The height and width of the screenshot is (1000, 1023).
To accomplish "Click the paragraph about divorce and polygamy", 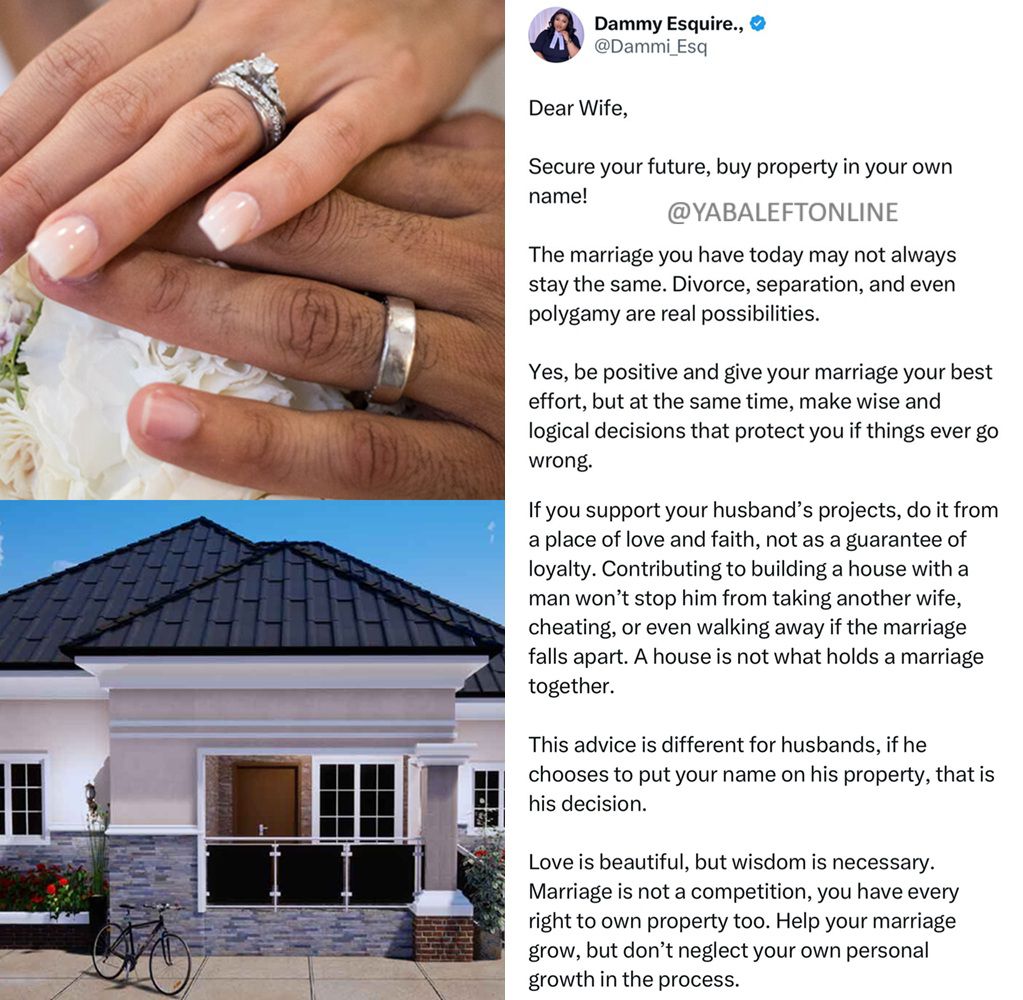I will pos(742,284).
